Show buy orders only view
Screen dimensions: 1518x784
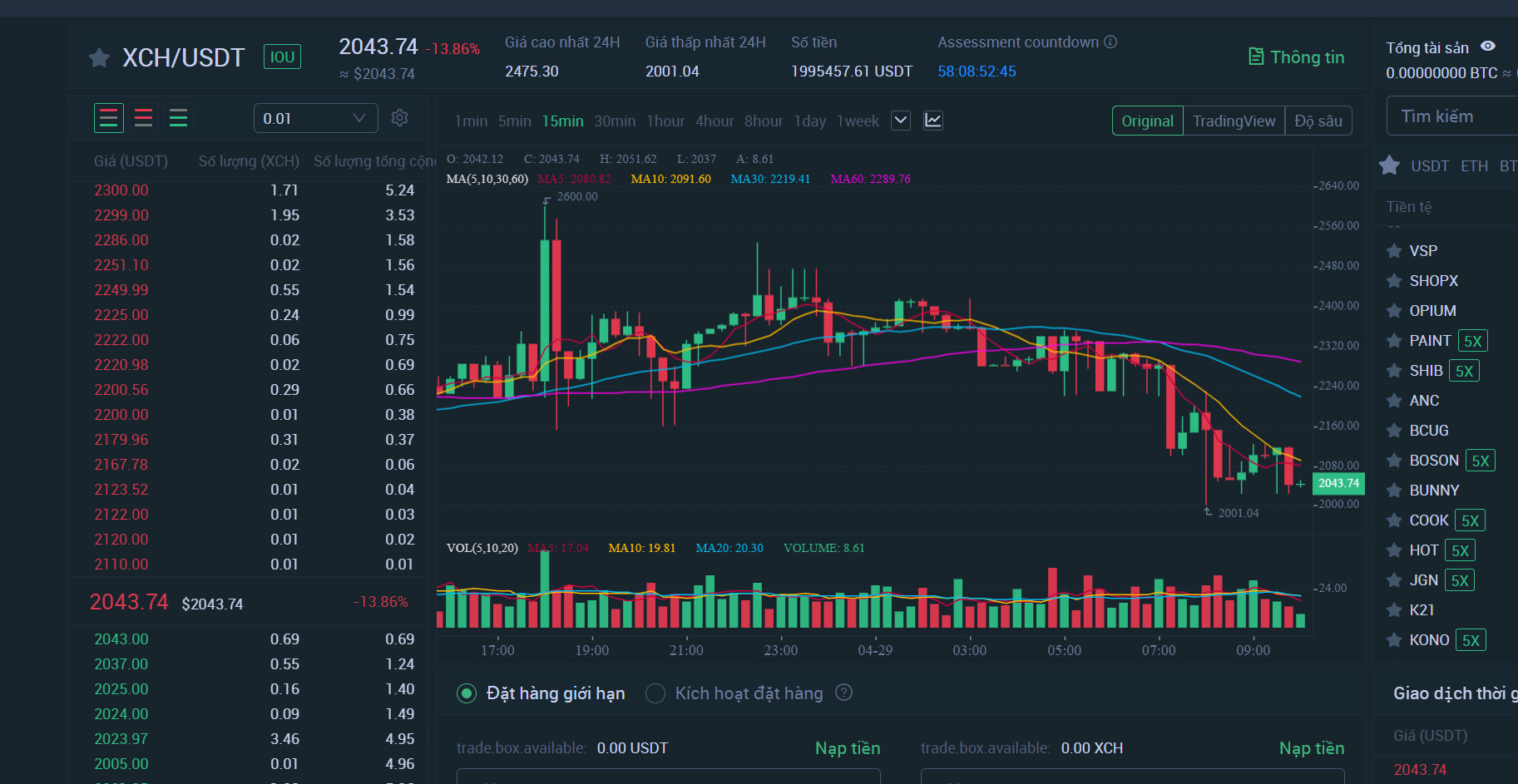pos(178,118)
